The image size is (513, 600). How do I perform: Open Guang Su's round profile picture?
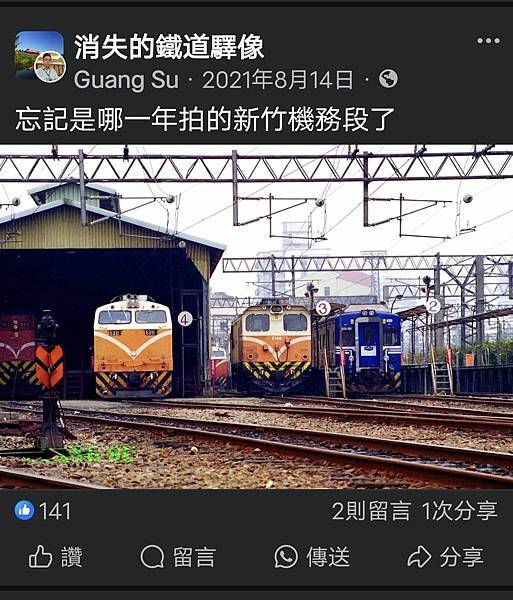50,67
